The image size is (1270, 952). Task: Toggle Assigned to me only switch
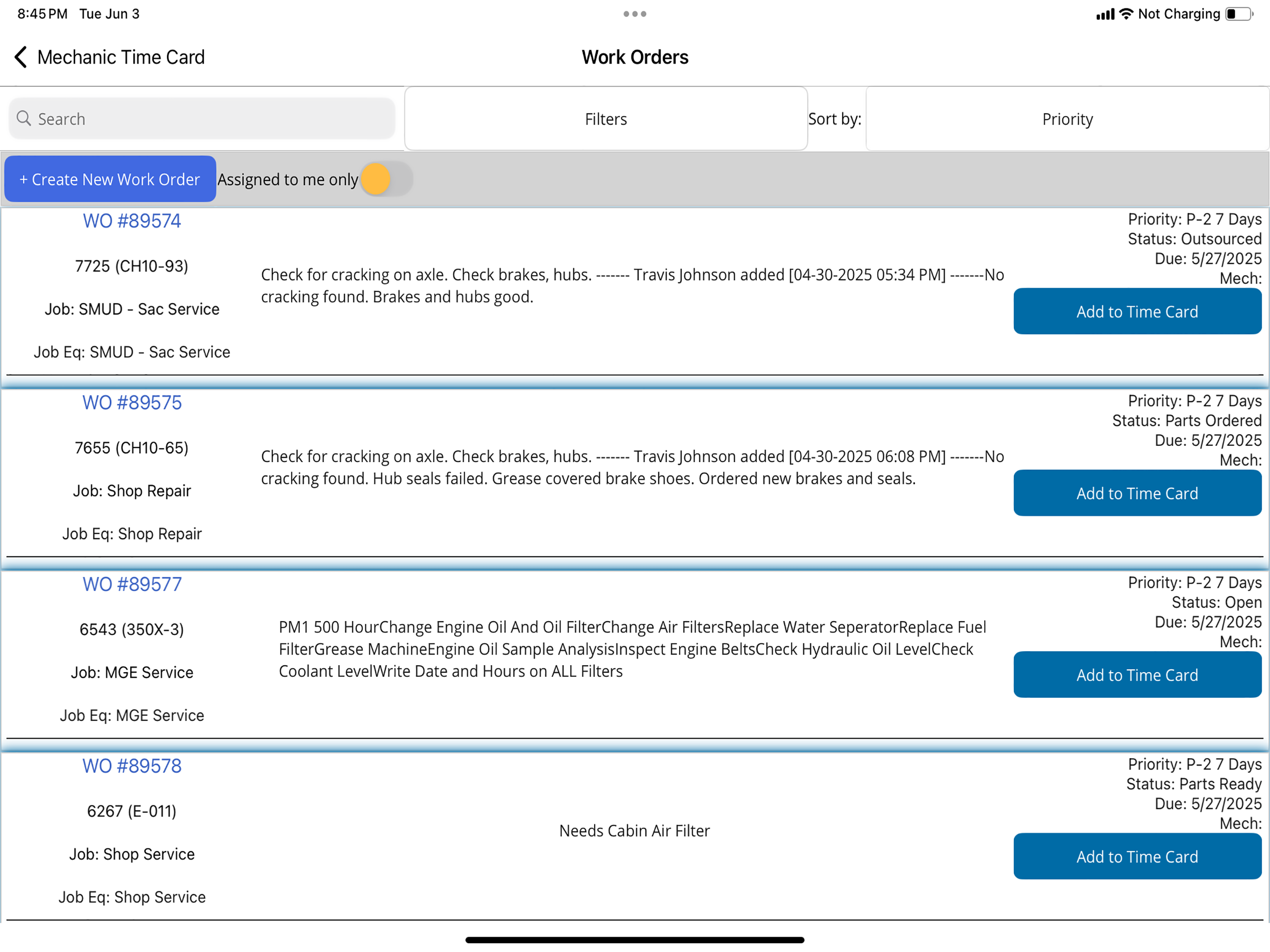coord(387,179)
